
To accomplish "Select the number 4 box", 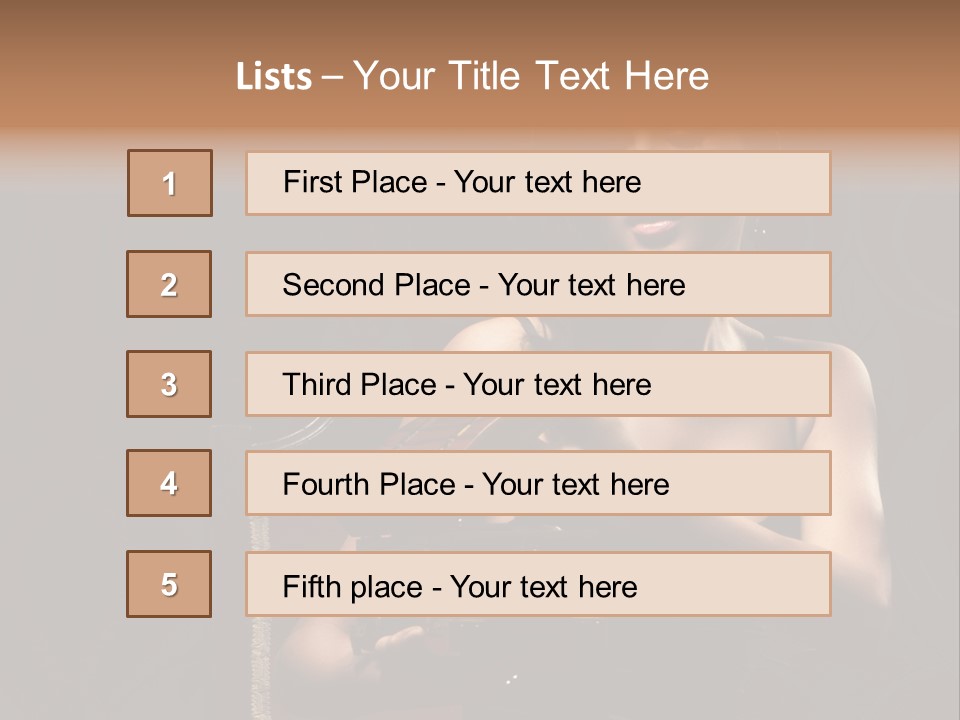I will click(169, 483).
